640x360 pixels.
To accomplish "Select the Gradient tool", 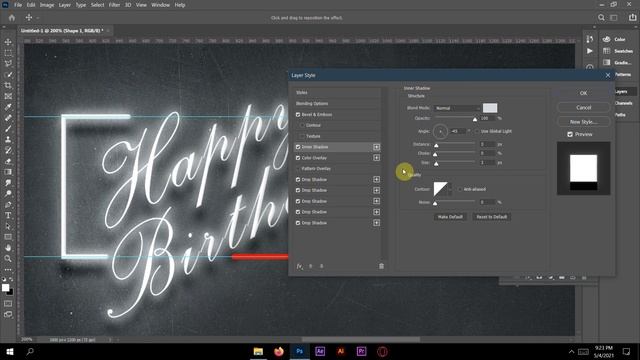I will coord(8,172).
